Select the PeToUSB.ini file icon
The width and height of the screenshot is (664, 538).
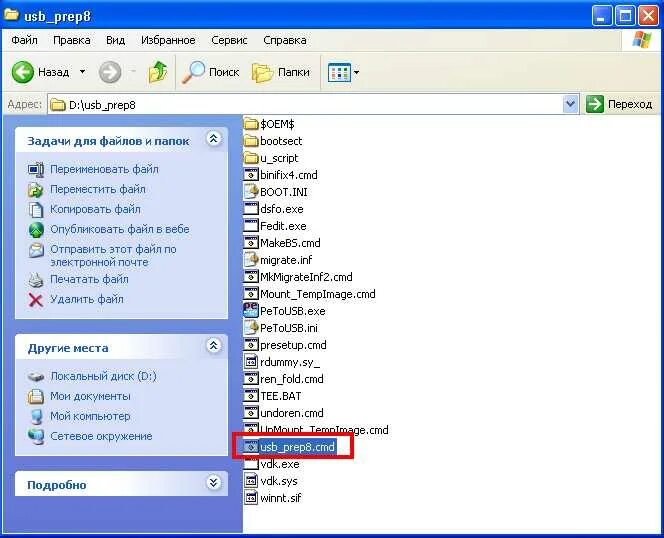(x=251, y=328)
